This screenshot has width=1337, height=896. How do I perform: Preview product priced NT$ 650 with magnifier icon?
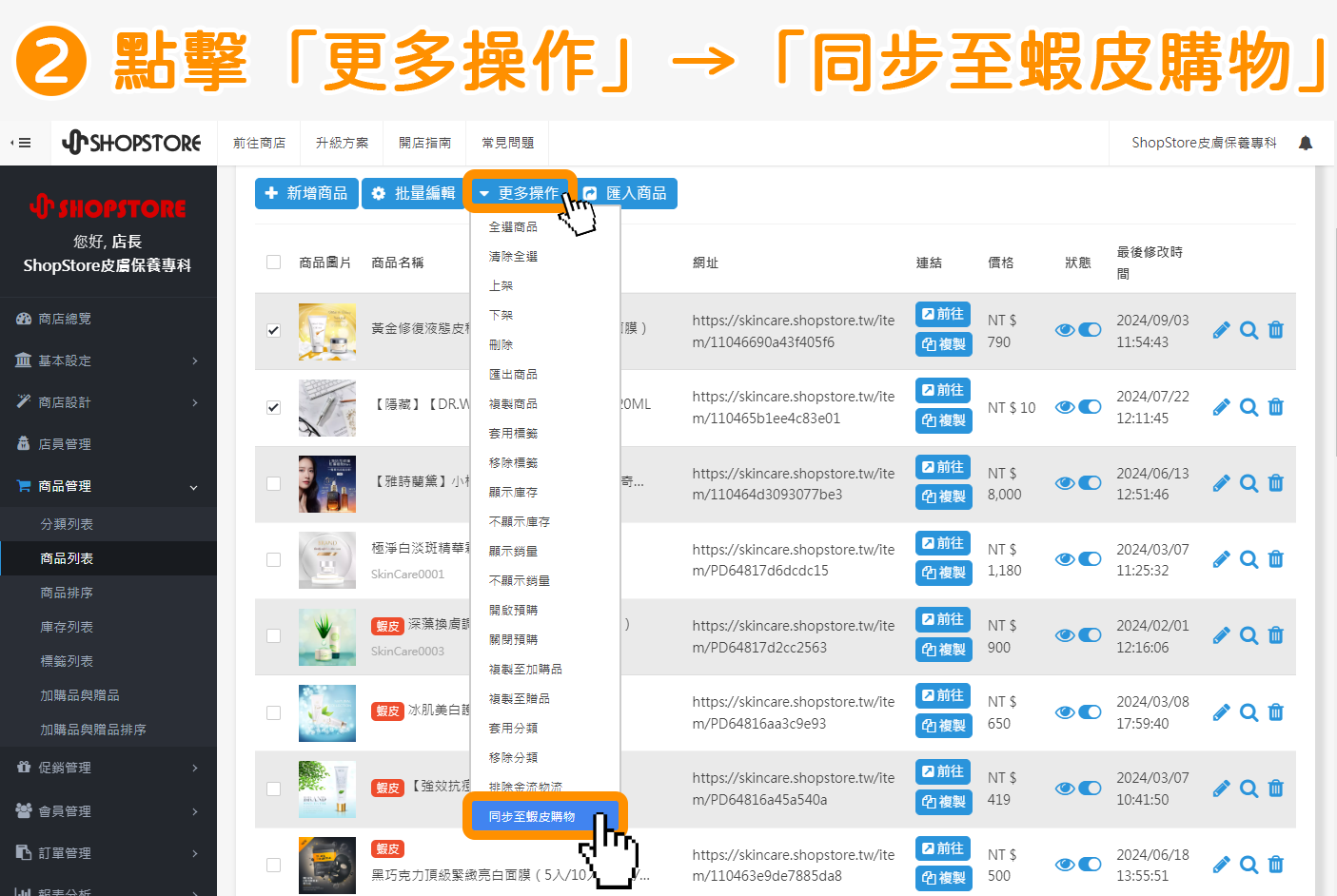1249,712
